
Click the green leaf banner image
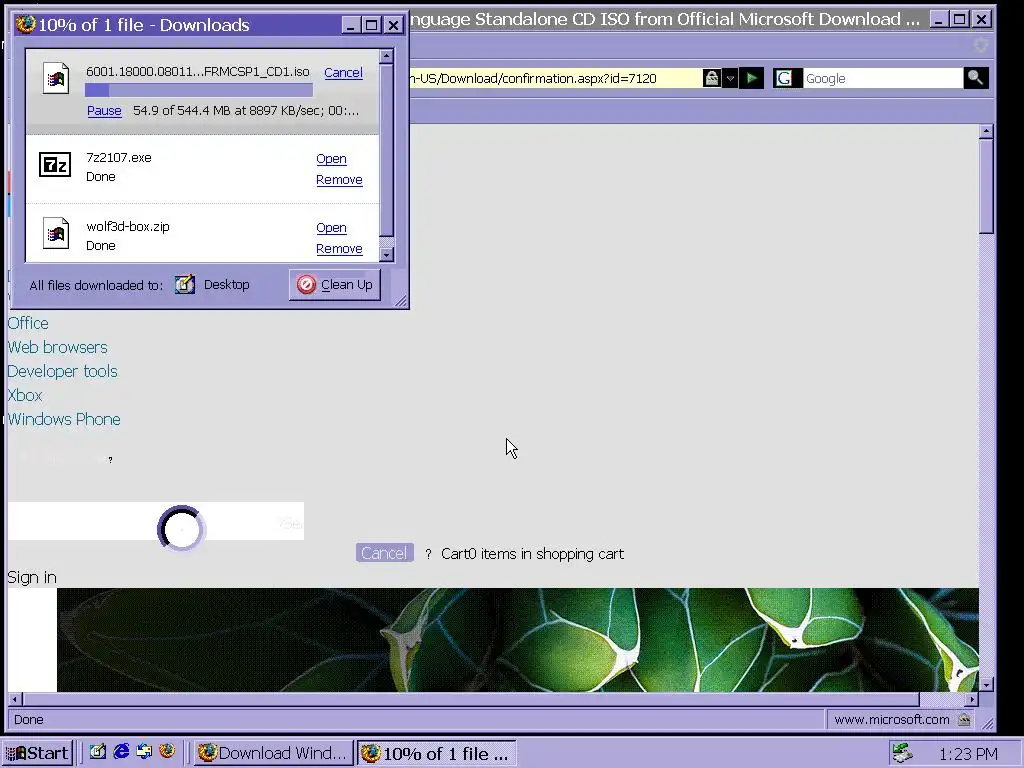(517, 640)
